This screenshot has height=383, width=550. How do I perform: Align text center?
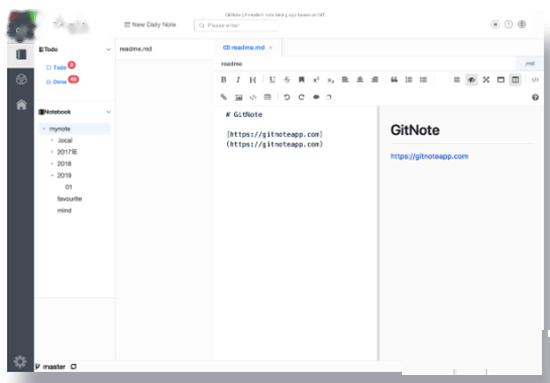coord(360,80)
